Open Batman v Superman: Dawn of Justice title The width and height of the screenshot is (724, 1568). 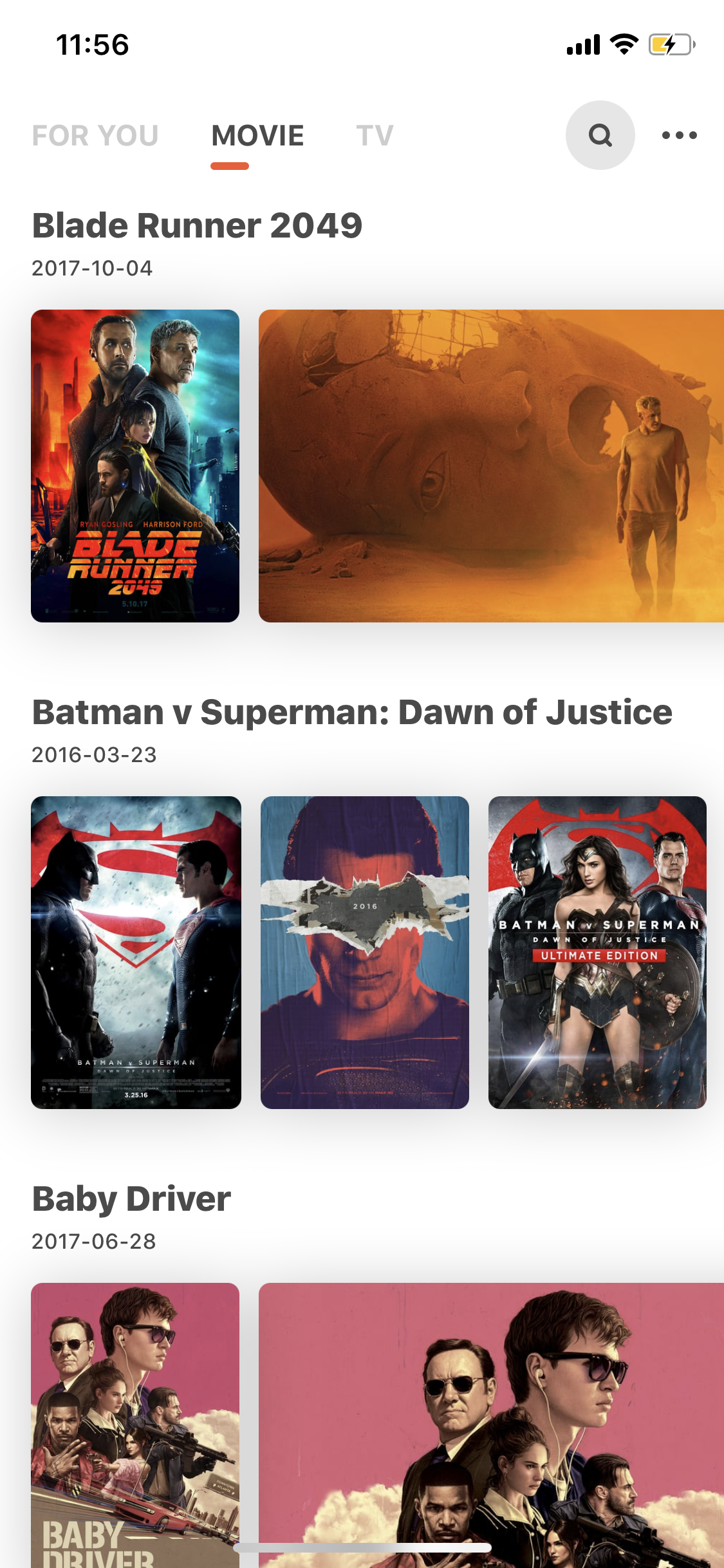[x=352, y=712]
